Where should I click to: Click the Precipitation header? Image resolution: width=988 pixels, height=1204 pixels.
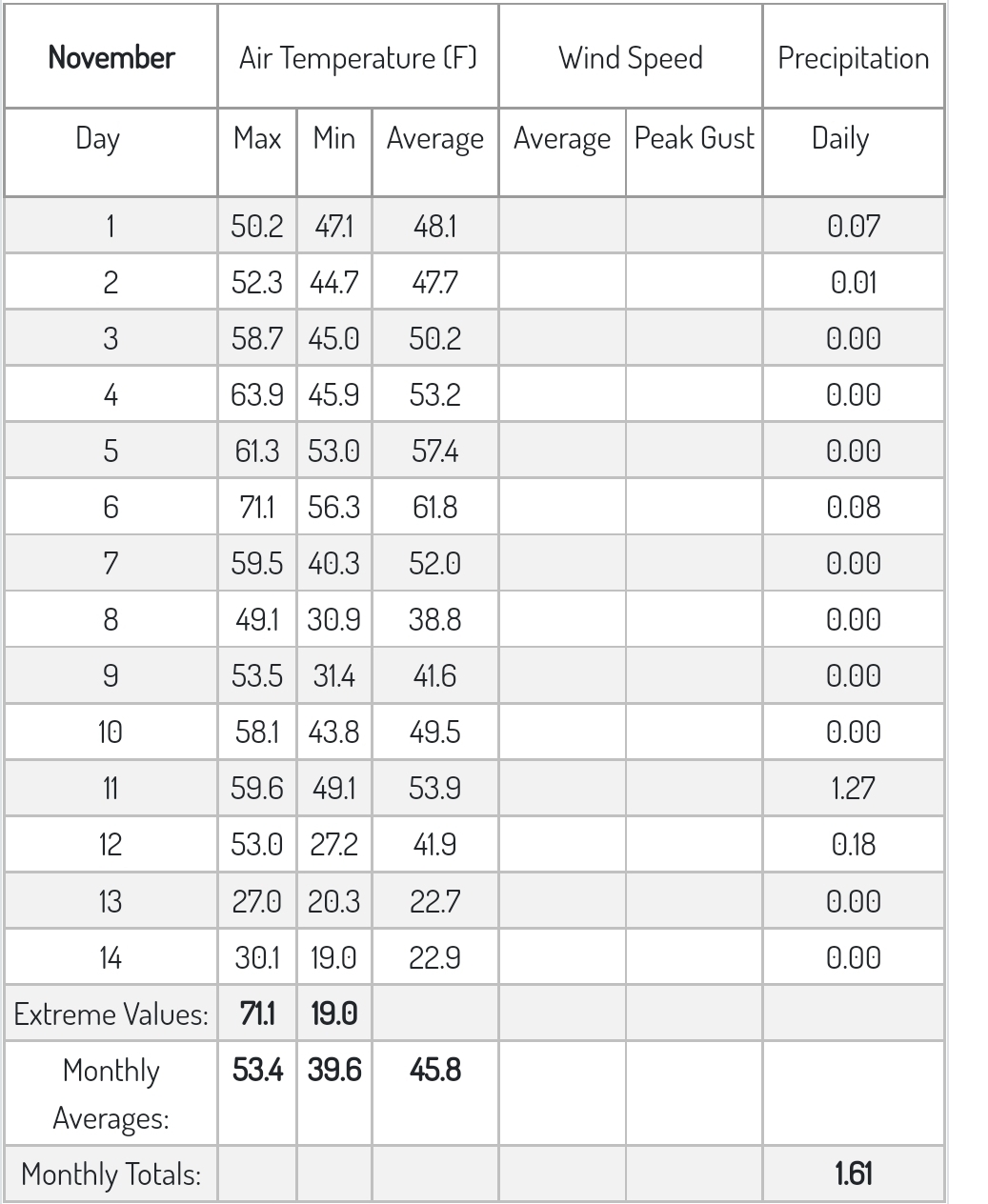[x=853, y=57]
